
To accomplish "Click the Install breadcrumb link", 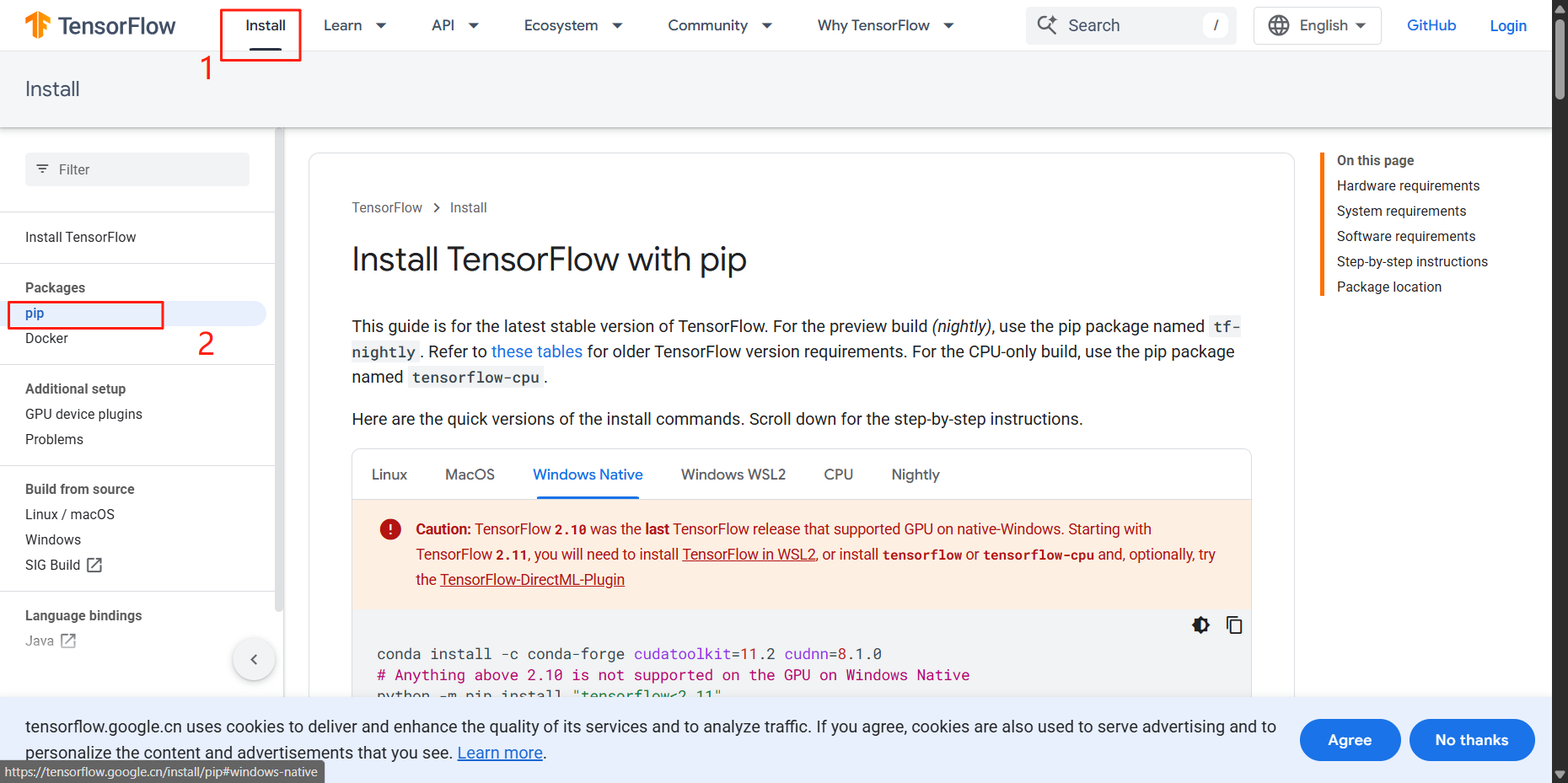I will tap(468, 207).
